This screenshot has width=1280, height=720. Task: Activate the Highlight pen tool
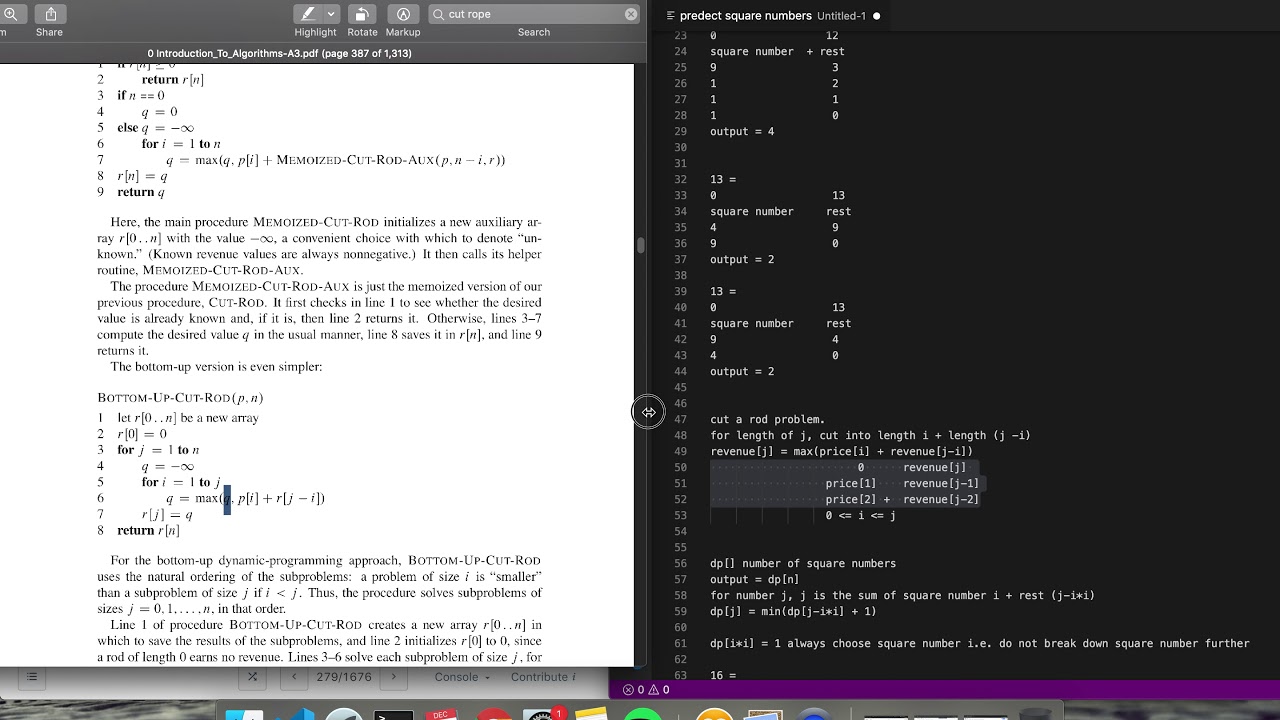coord(308,14)
